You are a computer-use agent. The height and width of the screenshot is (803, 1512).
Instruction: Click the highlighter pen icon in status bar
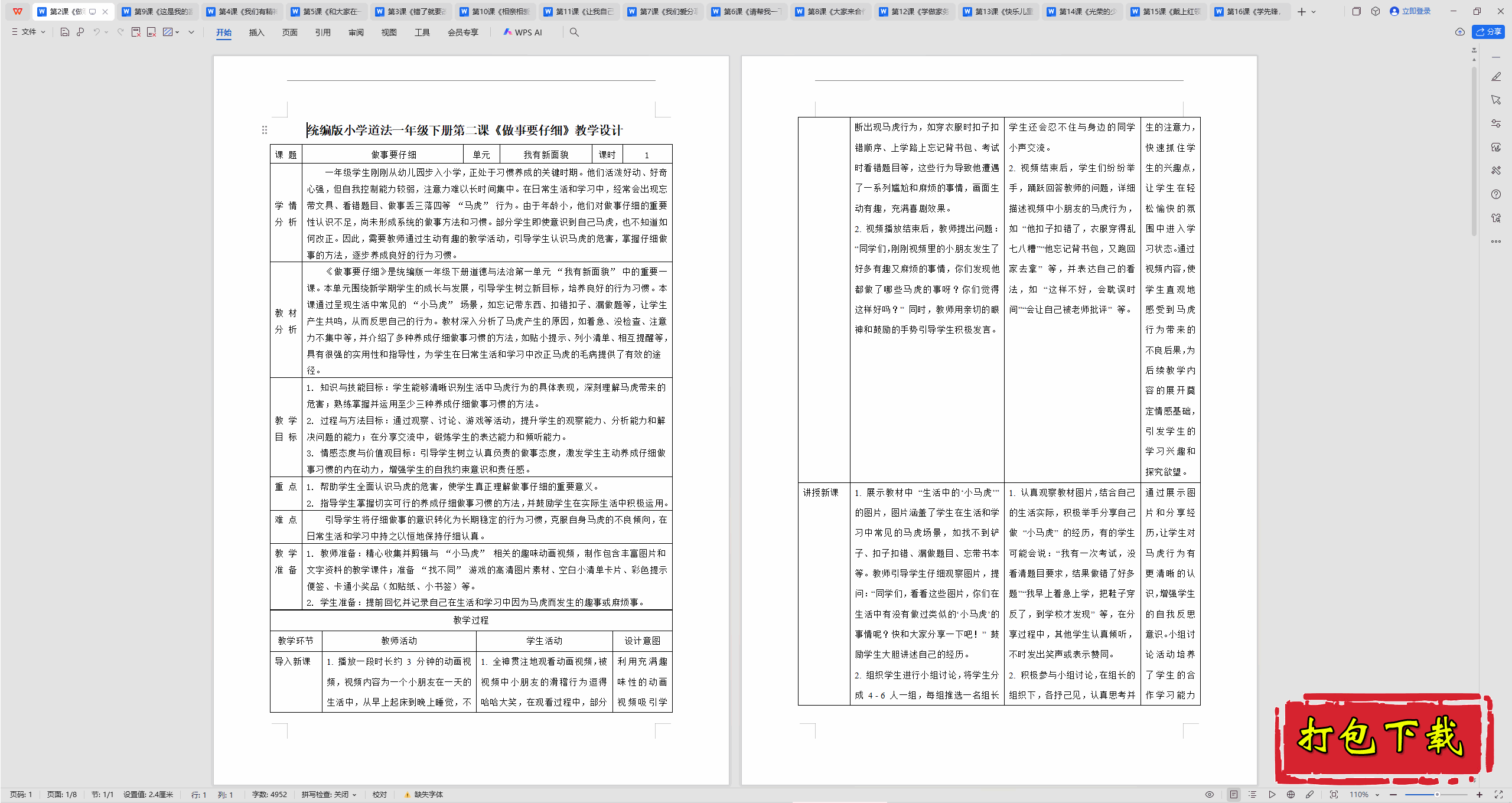coord(1309,795)
